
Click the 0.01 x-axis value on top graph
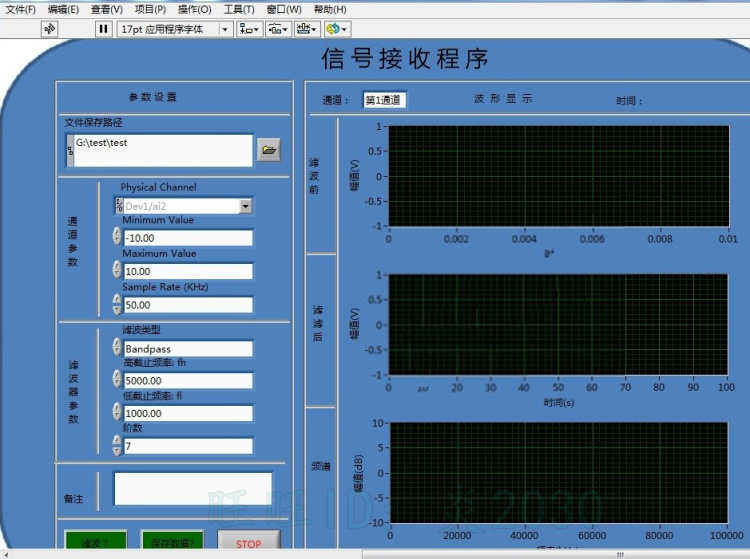click(x=728, y=239)
